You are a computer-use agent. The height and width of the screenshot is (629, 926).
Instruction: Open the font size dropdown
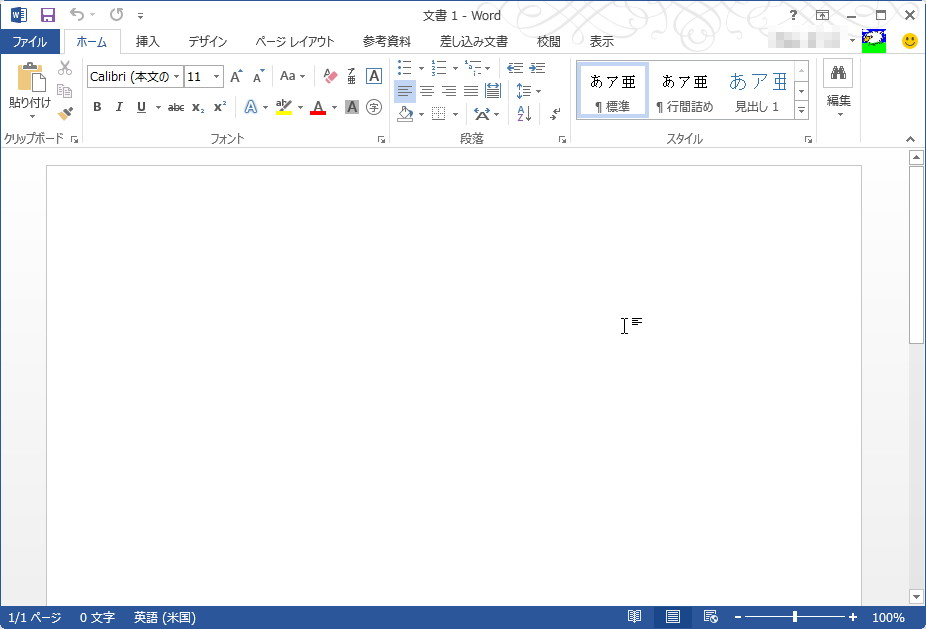pyautogui.click(x=217, y=76)
